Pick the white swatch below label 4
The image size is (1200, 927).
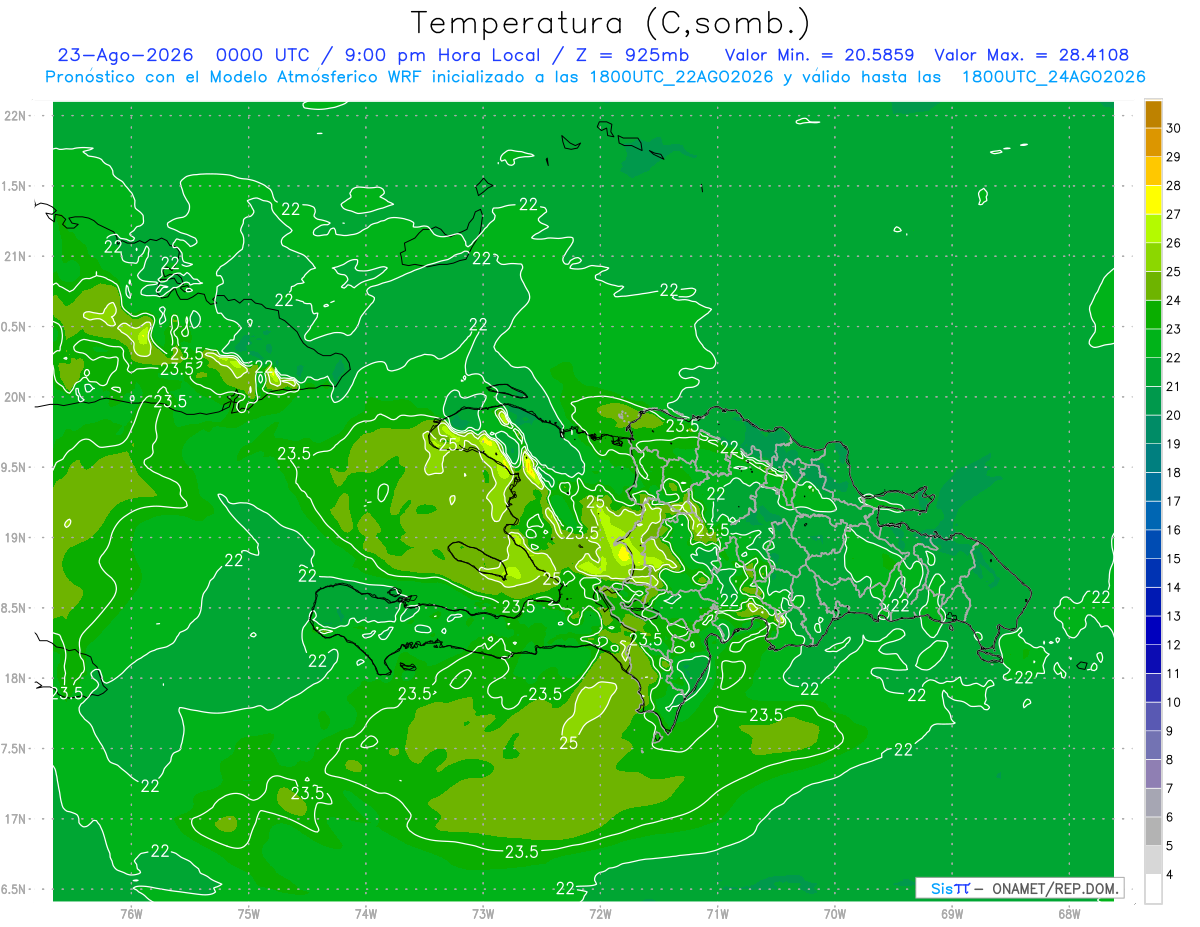[x=1153, y=889]
